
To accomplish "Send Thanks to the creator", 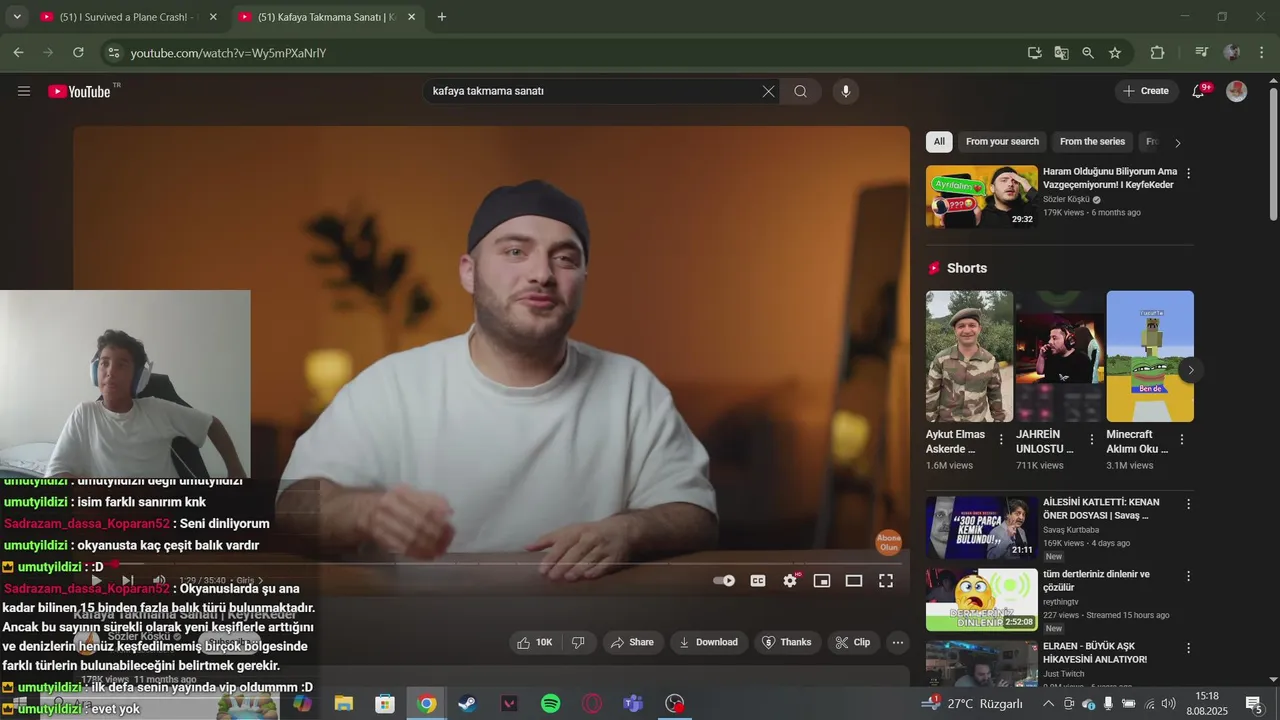I will (x=787, y=642).
